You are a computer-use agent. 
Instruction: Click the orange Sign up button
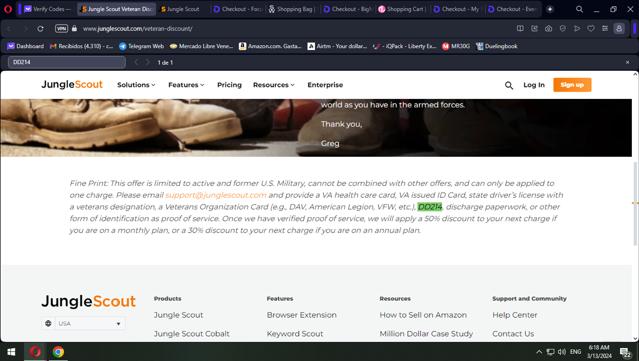click(572, 85)
